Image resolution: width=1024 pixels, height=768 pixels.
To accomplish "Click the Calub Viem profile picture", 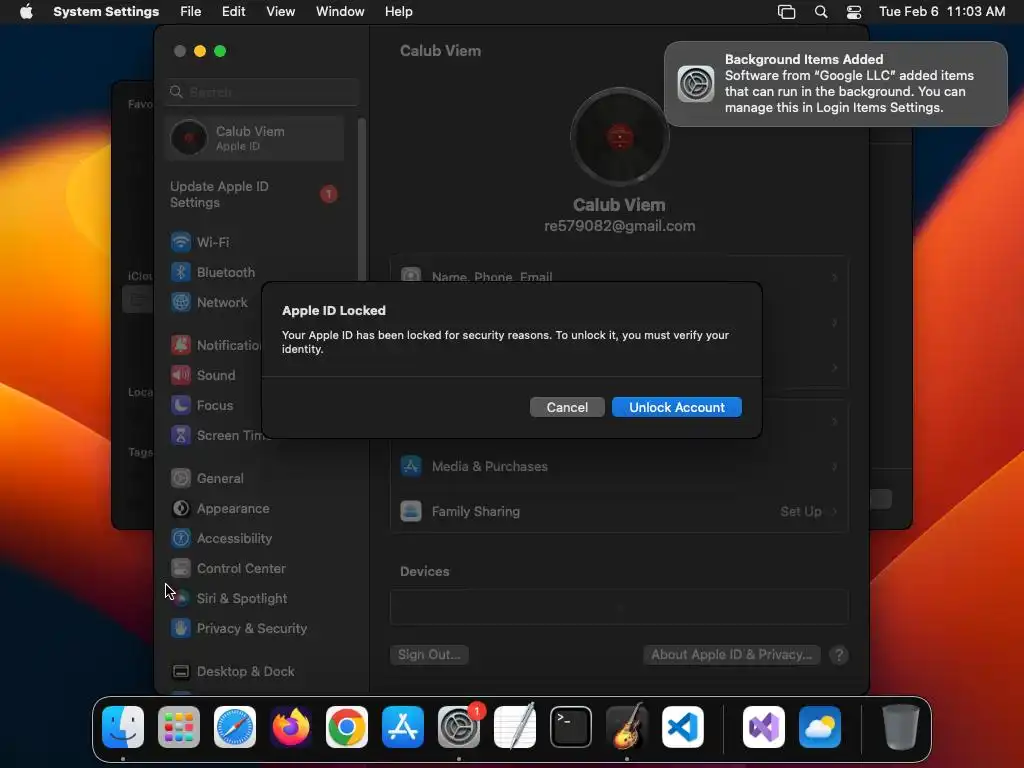I will pos(619,137).
